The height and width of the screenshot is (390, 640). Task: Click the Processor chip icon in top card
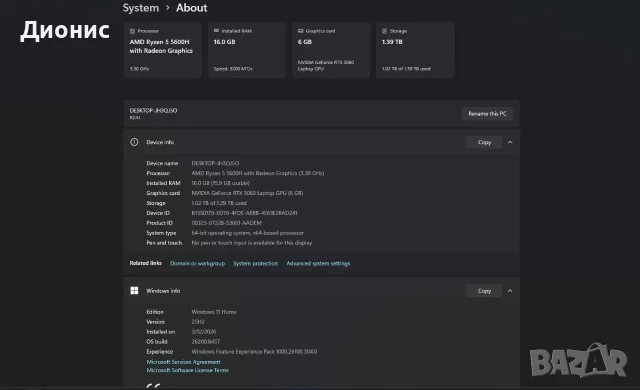(x=132, y=31)
